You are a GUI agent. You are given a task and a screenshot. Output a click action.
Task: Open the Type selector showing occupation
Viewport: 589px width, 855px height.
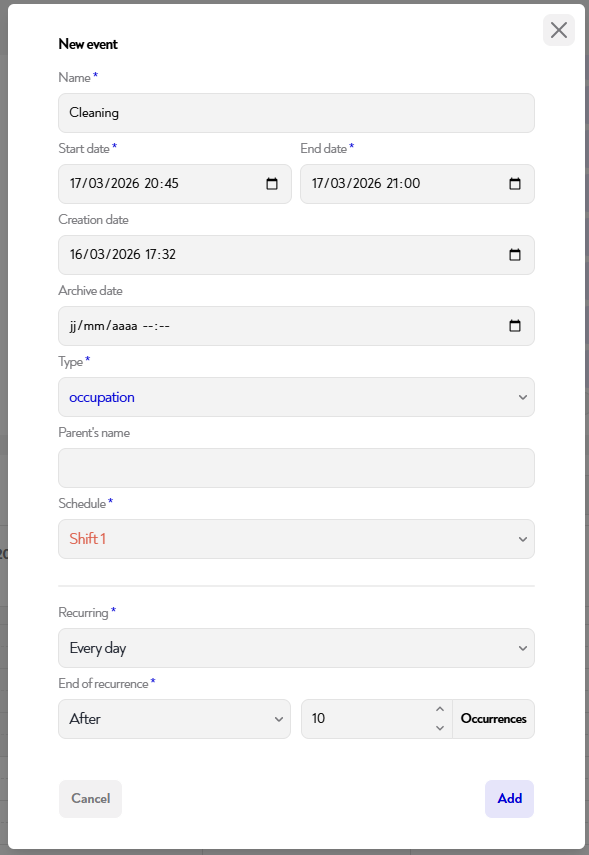coord(296,397)
